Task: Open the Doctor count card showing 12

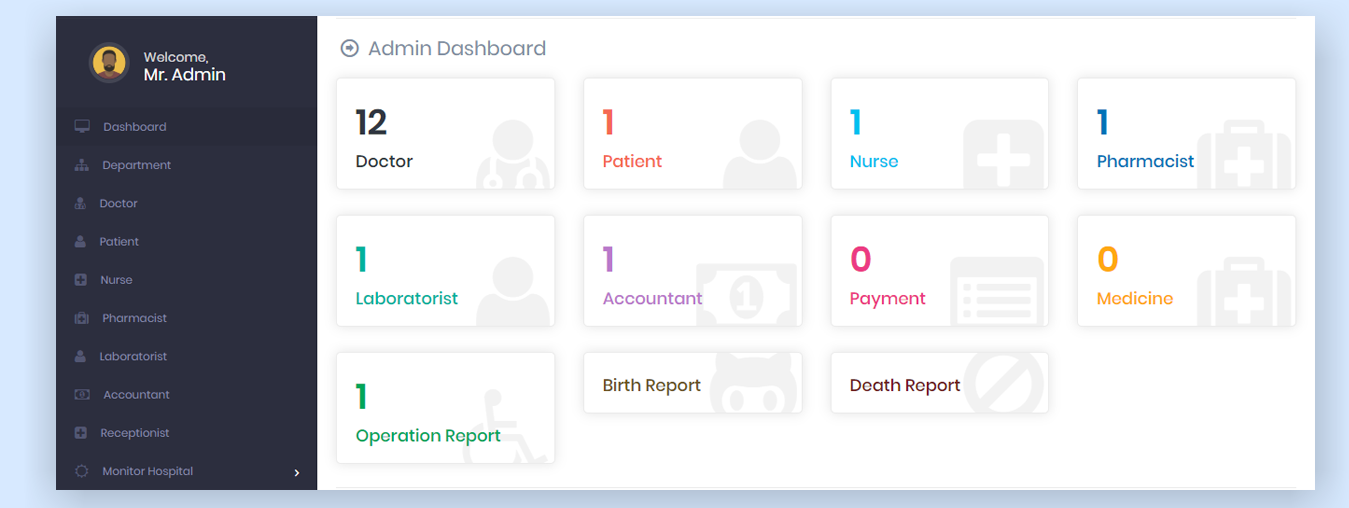Action: [445, 134]
